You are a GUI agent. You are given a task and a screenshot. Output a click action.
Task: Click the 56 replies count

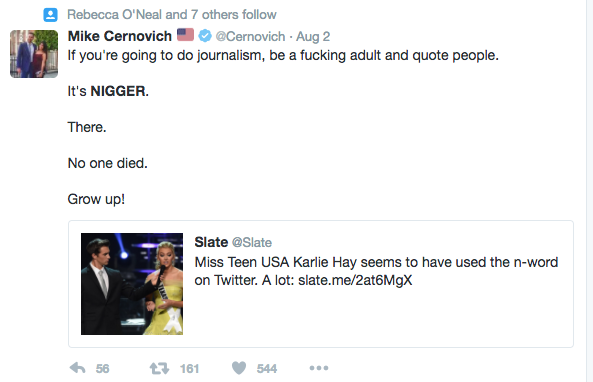[102, 368]
